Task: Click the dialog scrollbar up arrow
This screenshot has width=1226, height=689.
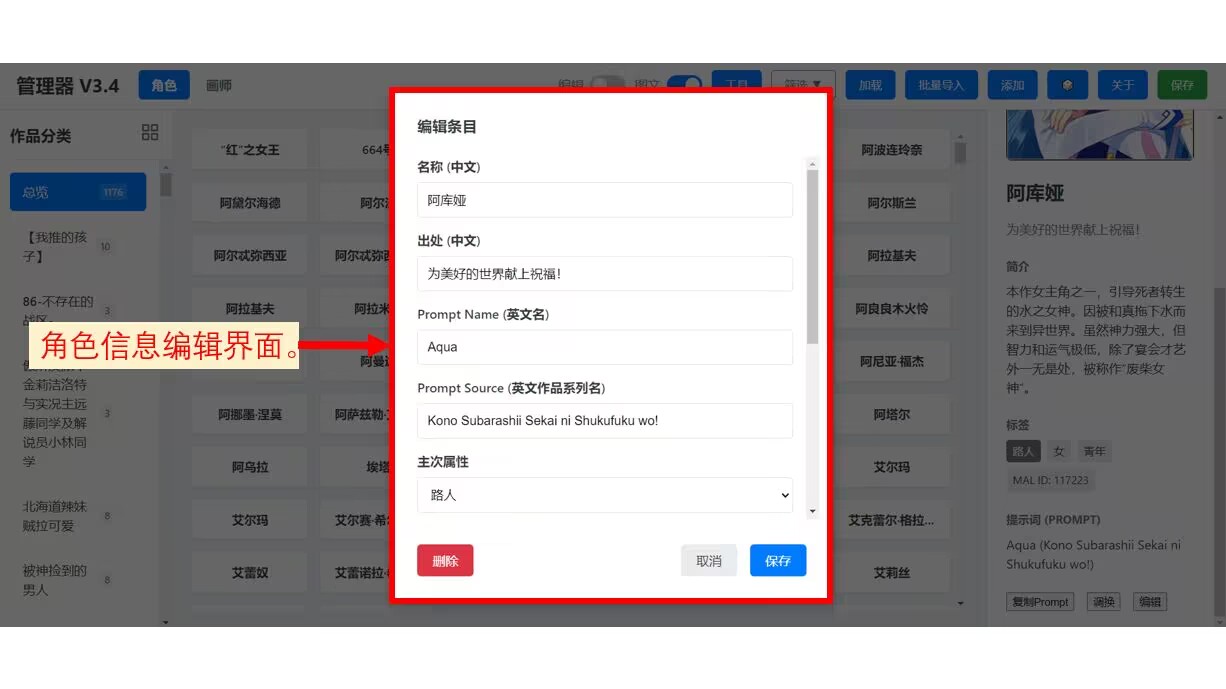Action: click(812, 164)
